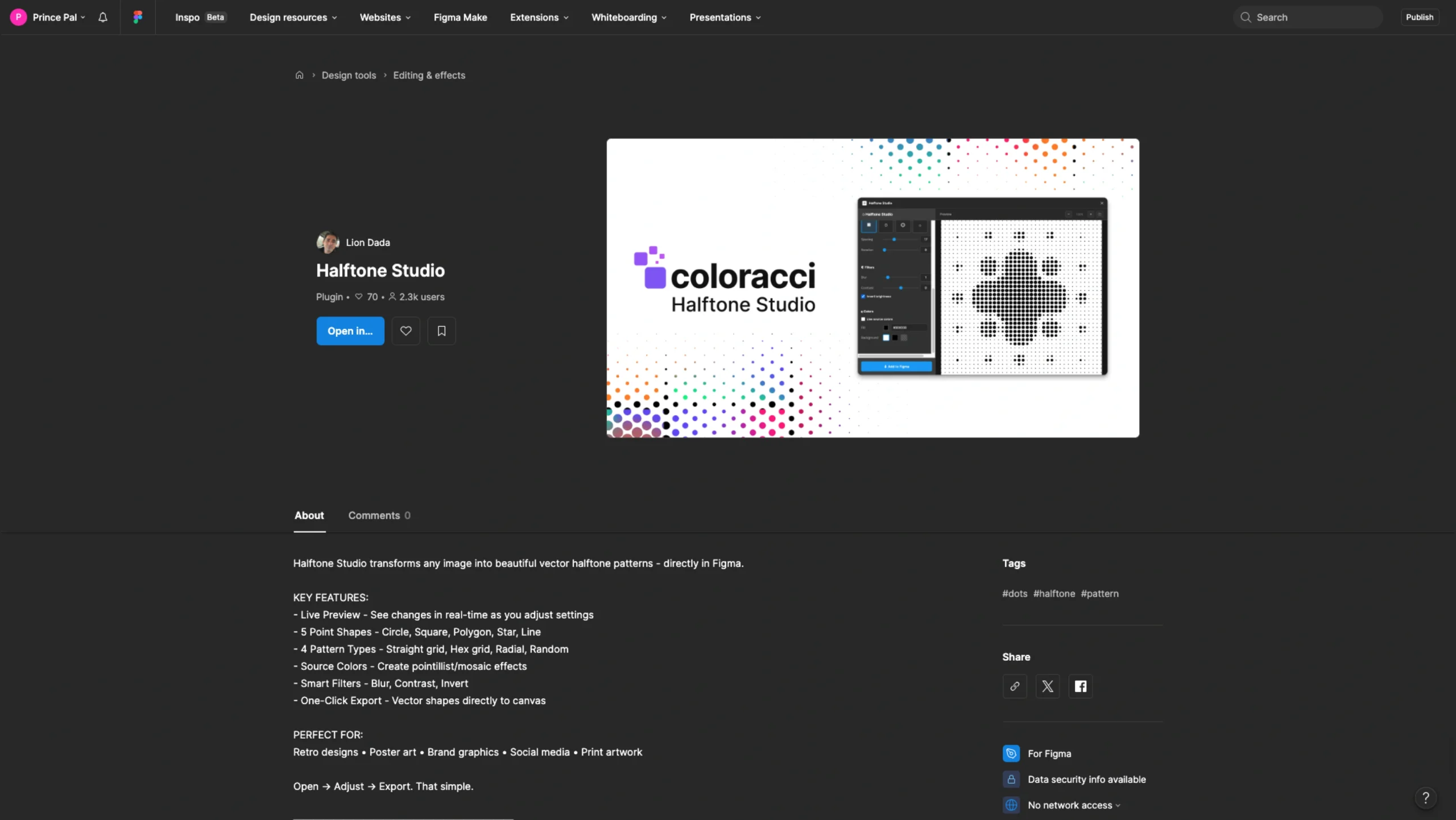
Task: Open the Design resources menu
Action: point(293,17)
